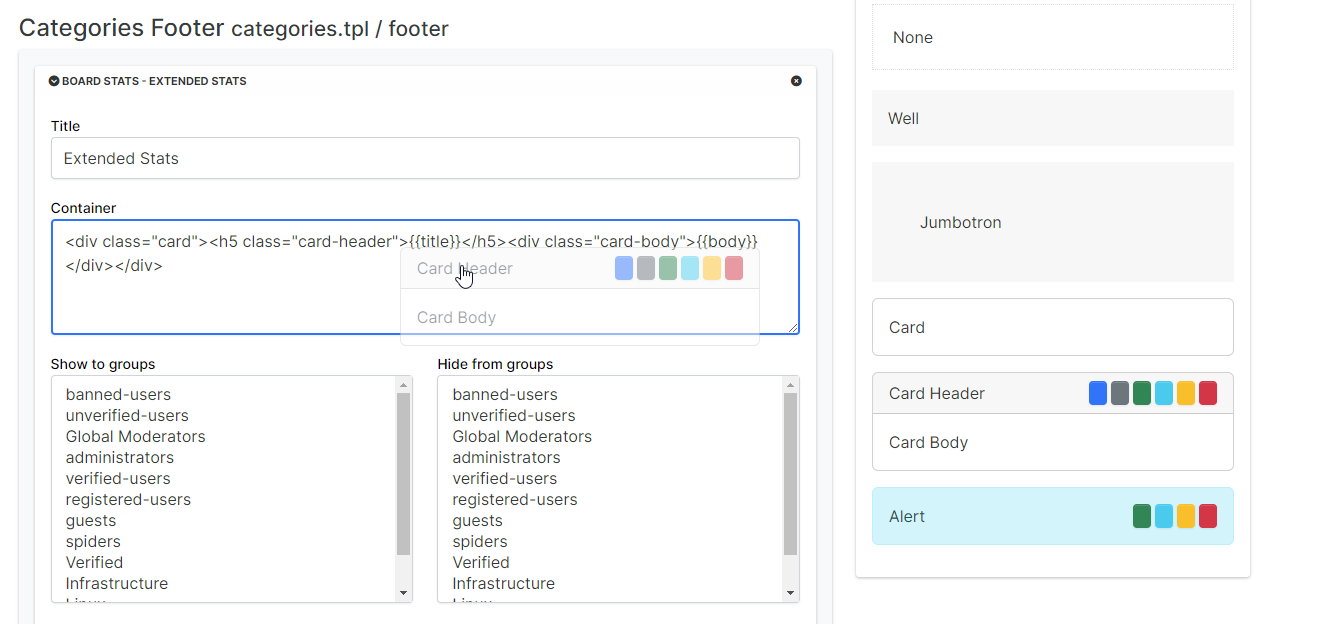
Task: Collapse the Board Stats widget panel chevron
Action: click(x=54, y=81)
